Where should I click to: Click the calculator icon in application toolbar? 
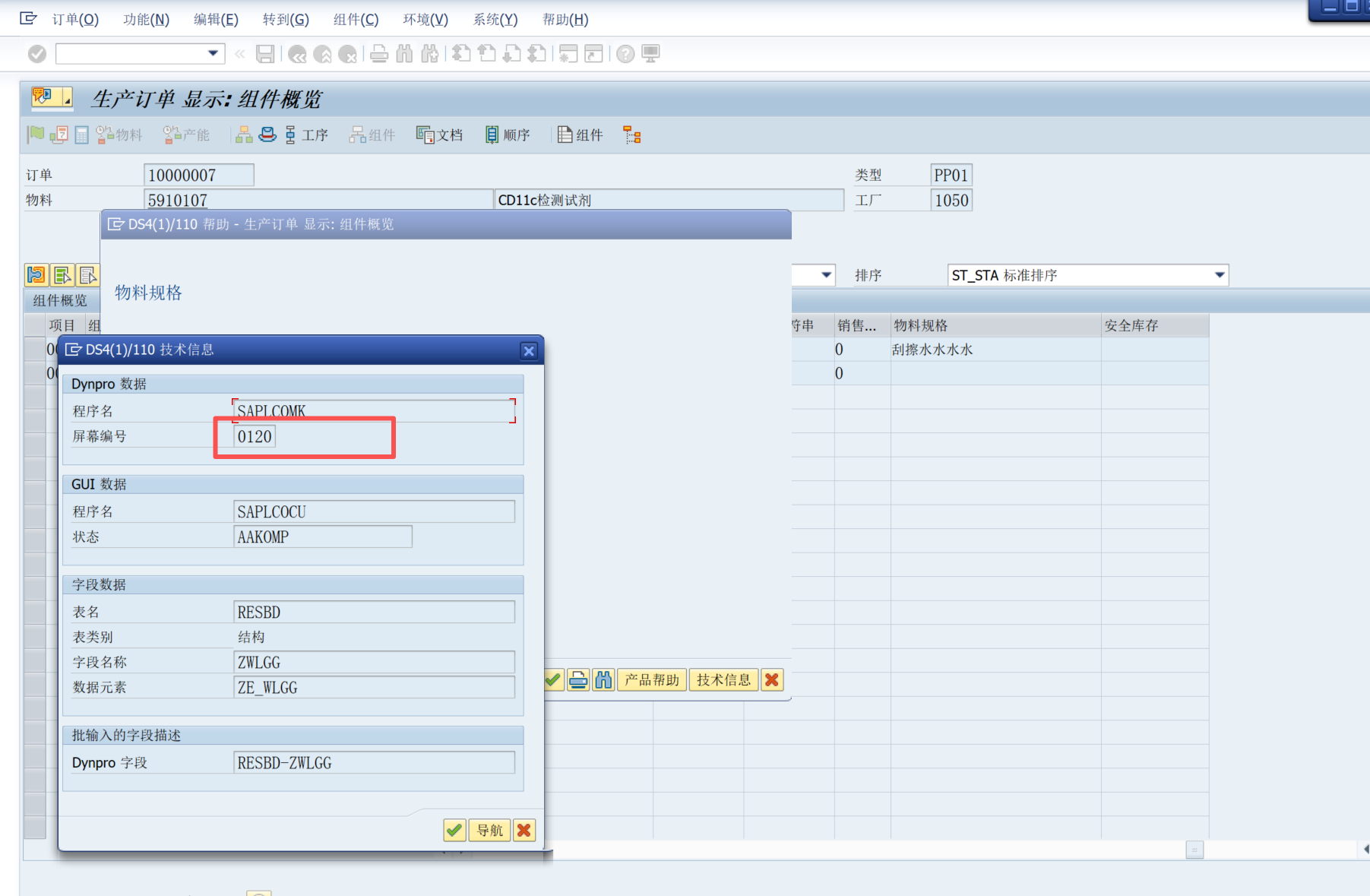point(81,135)
